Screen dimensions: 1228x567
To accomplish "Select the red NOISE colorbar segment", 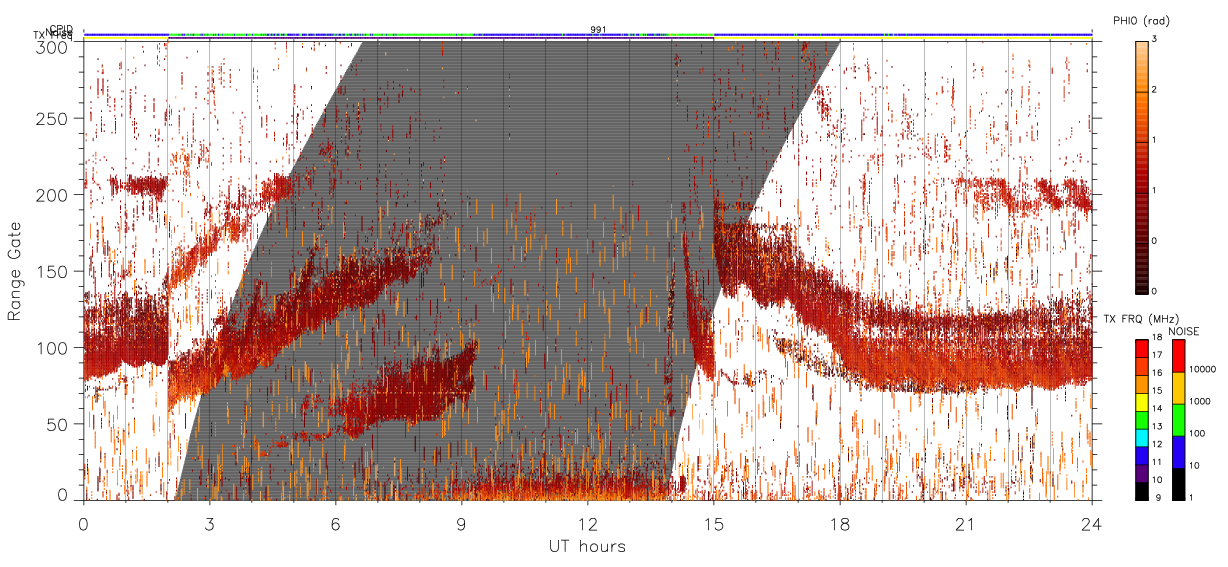I will [x=1177, y=356].
